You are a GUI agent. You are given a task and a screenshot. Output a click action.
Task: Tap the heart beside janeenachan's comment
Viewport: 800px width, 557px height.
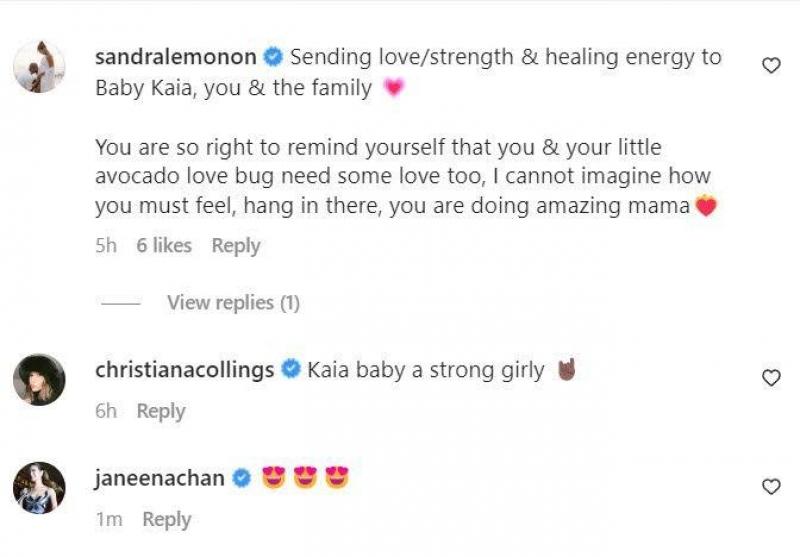pyautogui.click(x=771, y=487)
